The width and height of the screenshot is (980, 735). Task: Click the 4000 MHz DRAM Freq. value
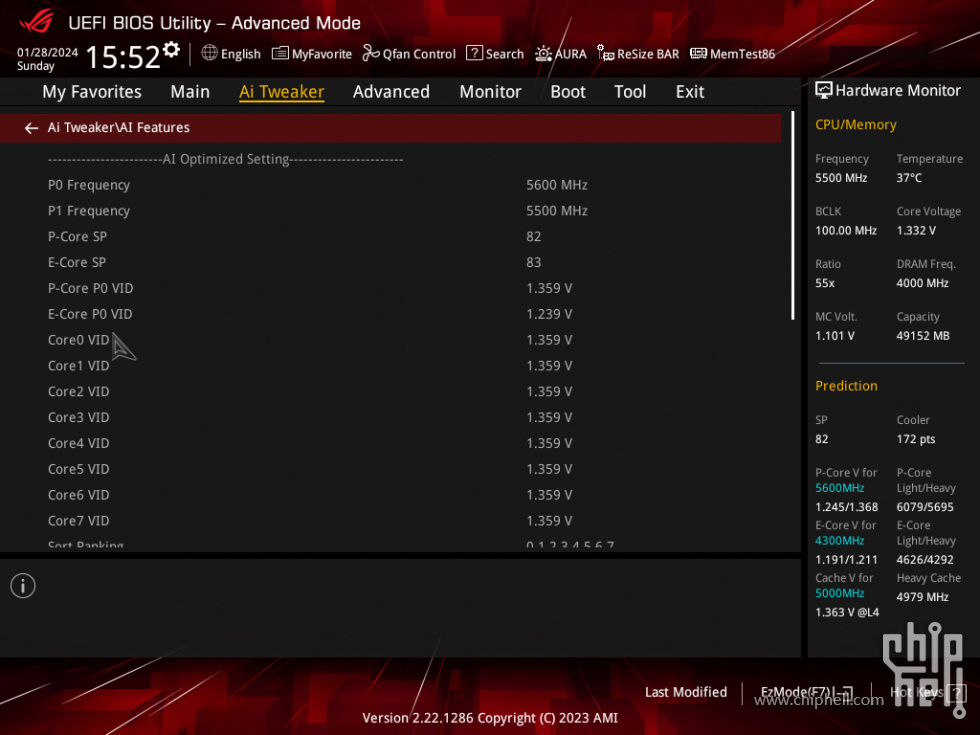[922, 283]
